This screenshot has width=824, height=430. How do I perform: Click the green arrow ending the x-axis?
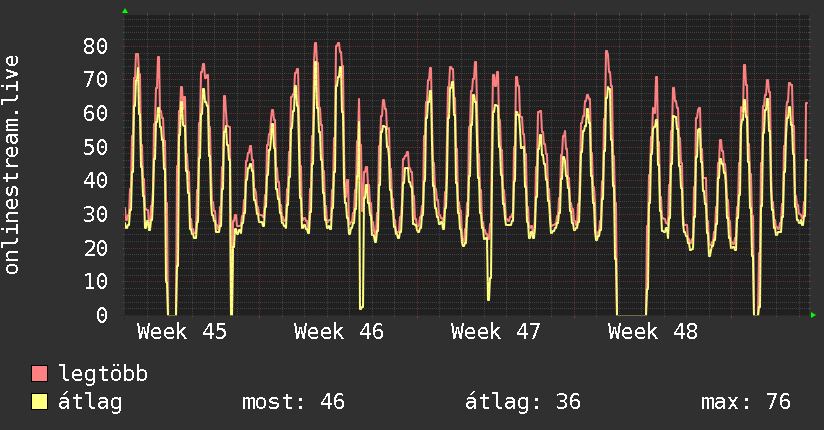813,315
